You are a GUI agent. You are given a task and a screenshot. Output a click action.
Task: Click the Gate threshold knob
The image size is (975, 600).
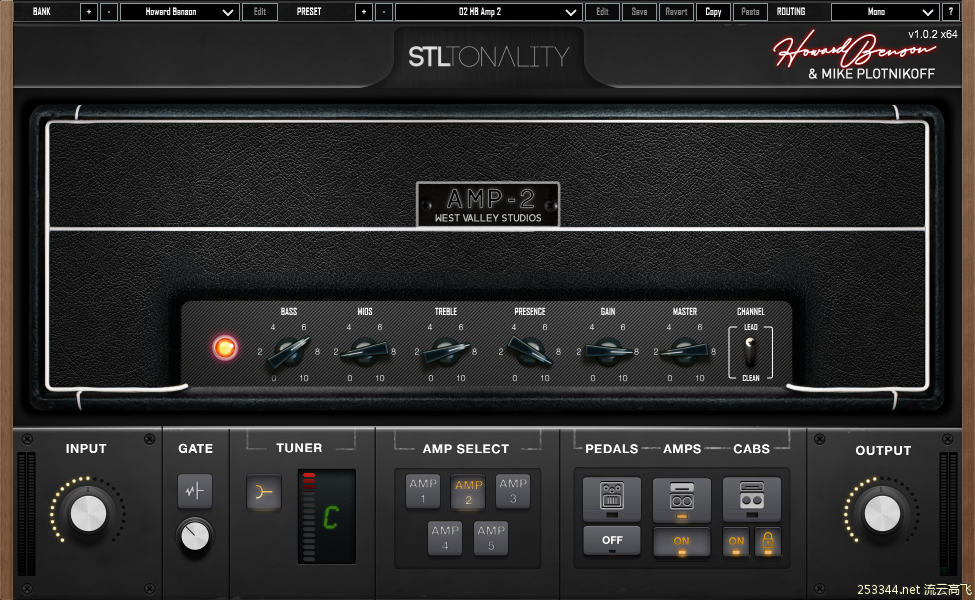[195, 536]
